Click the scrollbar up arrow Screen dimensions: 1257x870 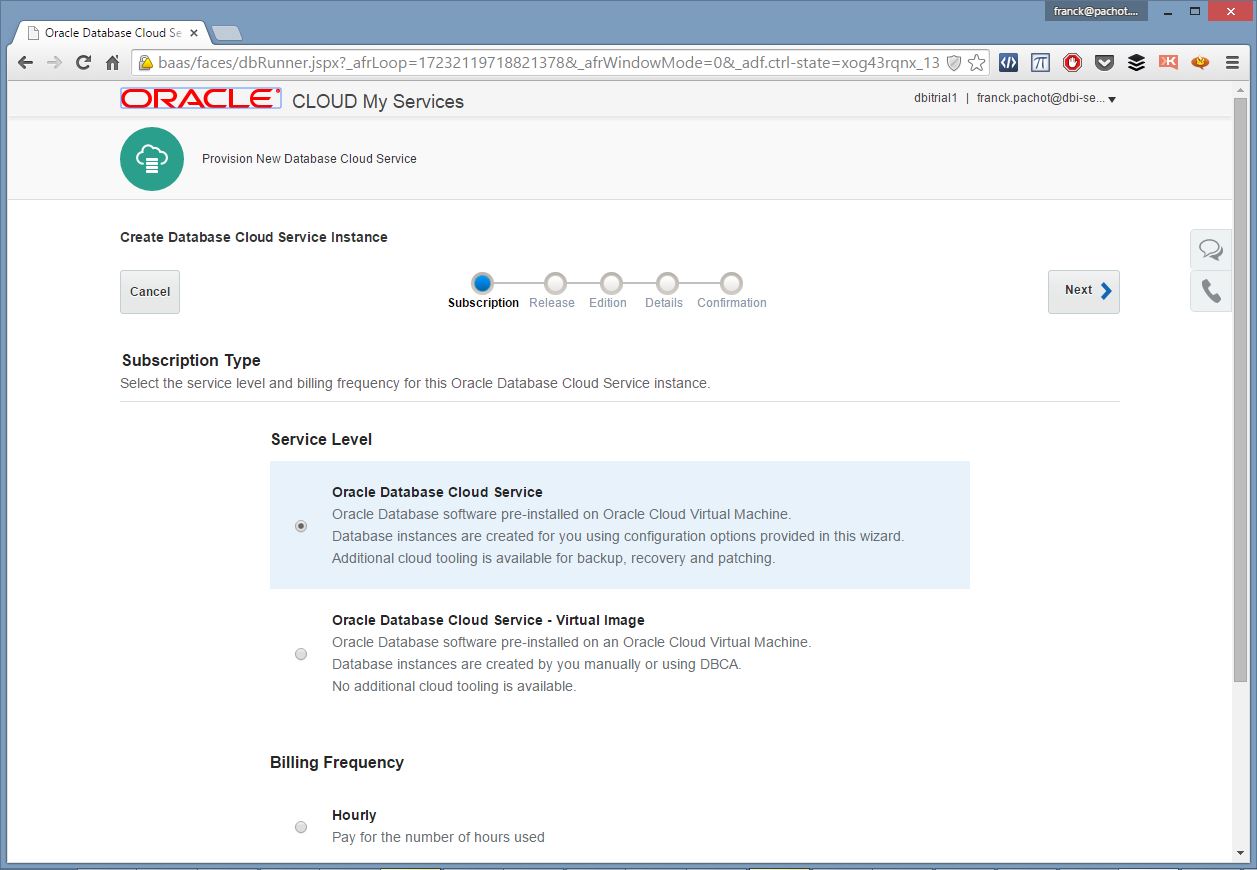(x=1240, y=89)
